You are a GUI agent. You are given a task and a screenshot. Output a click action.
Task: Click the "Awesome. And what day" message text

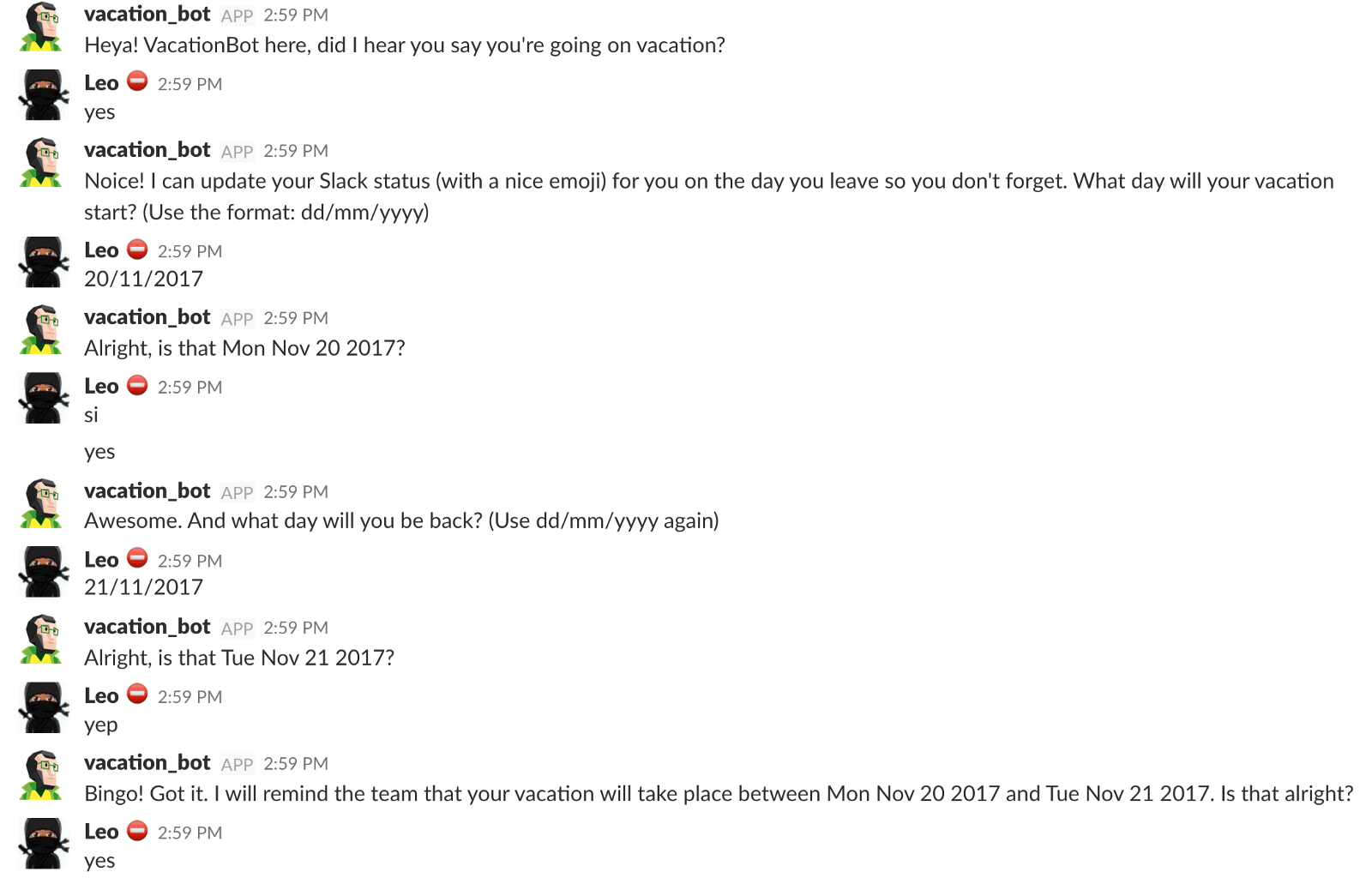pyautogui.click(x=401, y=521)
